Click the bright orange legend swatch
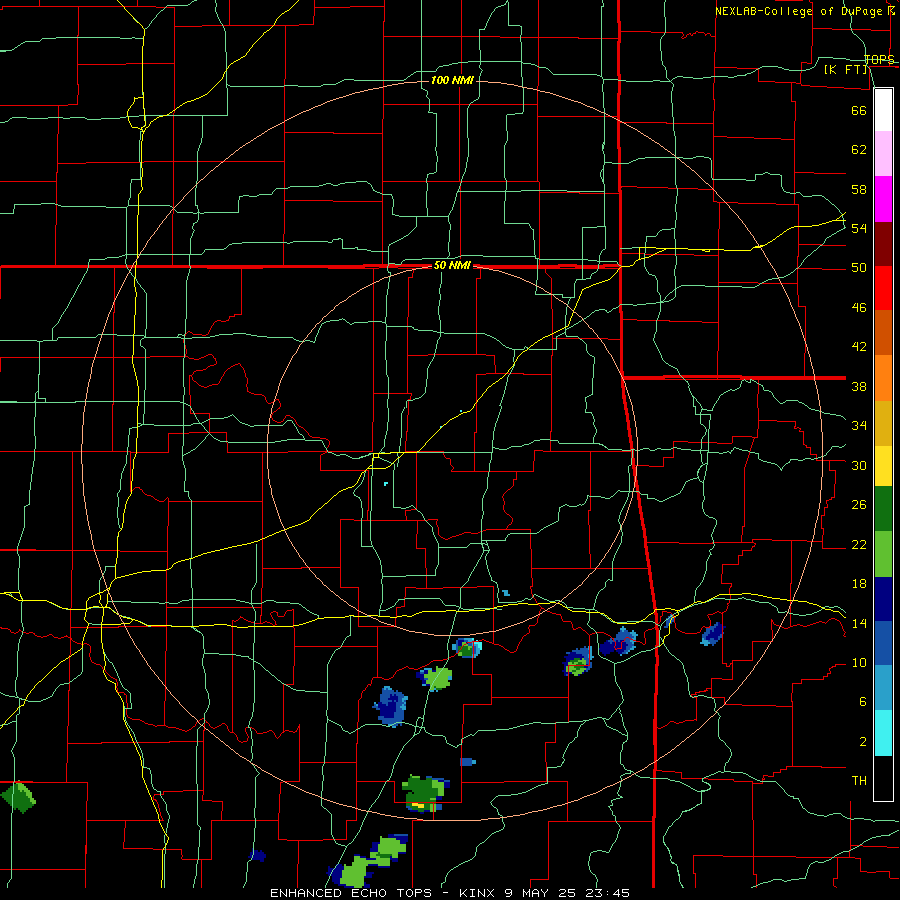This screenshot has height=900, width=900. pos(883,378)
